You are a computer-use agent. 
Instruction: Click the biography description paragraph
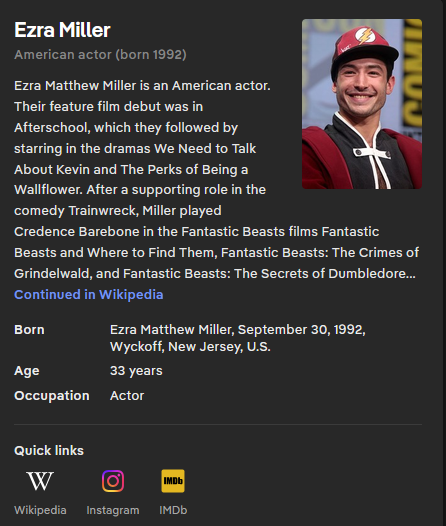pos(217,179)
